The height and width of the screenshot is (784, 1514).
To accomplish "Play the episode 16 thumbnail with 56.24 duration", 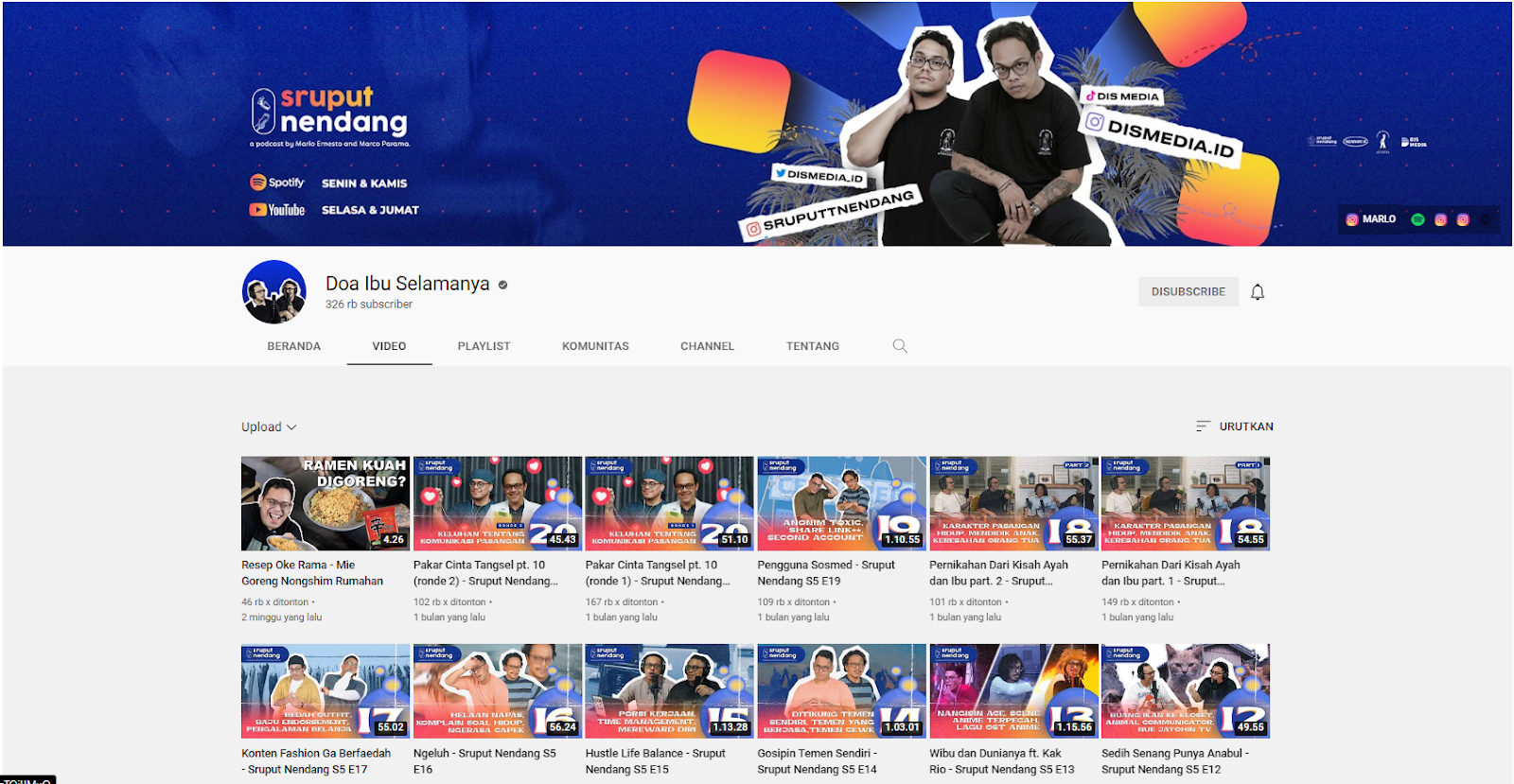I will 498,691.
